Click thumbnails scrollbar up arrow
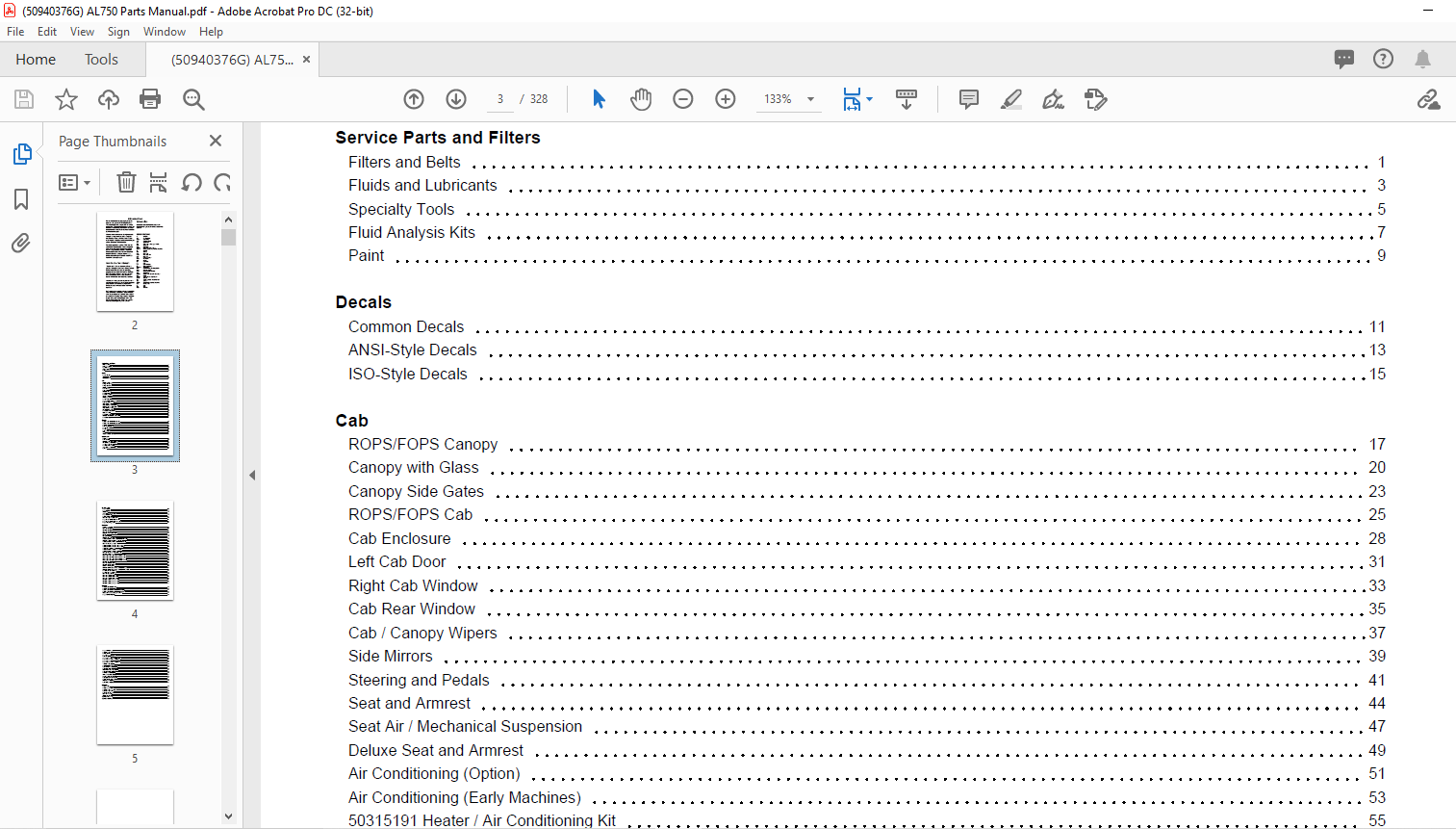The image size is (1456, 829). tap(228, 220)
